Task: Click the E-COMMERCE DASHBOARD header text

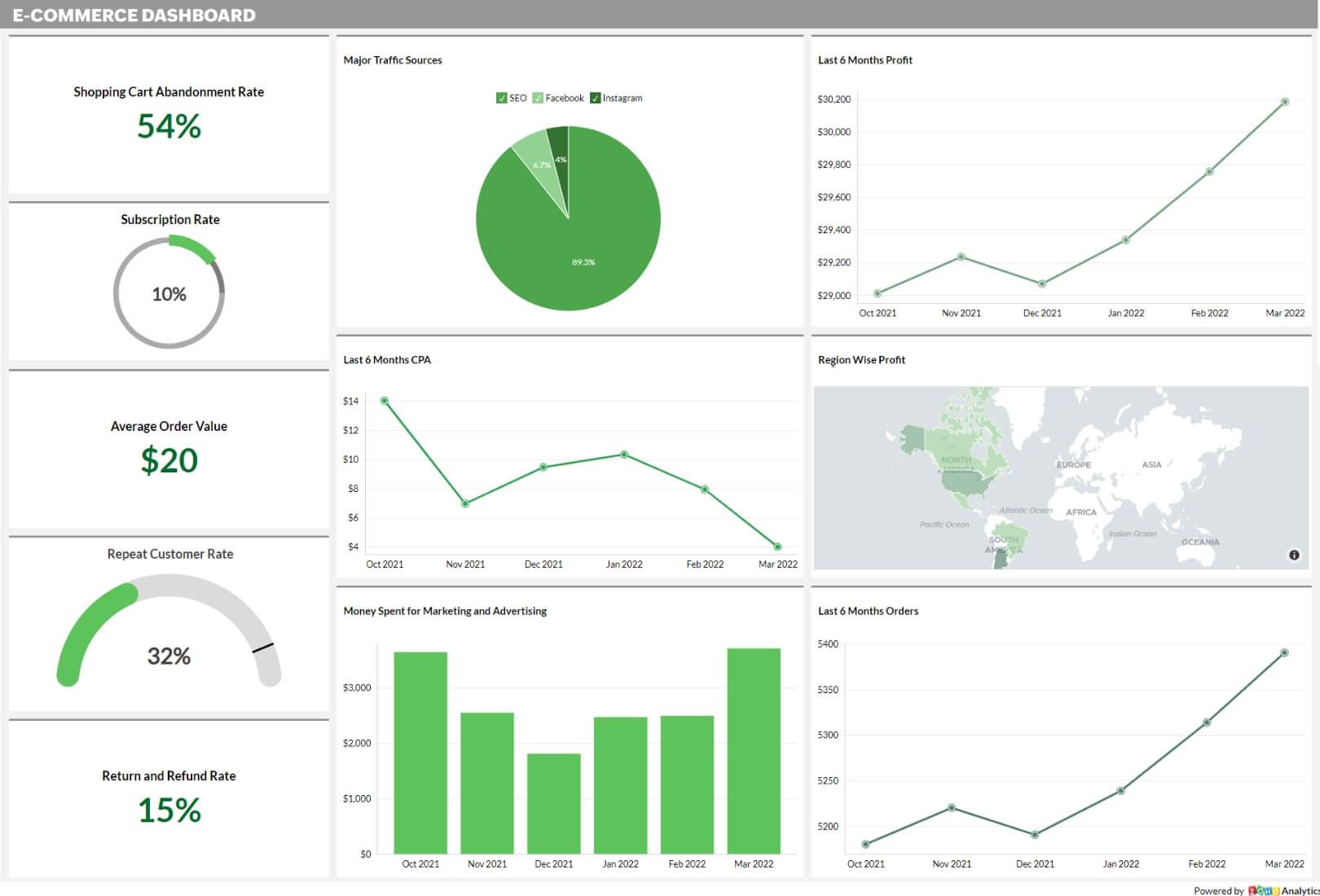Action: tap(133, 15)
